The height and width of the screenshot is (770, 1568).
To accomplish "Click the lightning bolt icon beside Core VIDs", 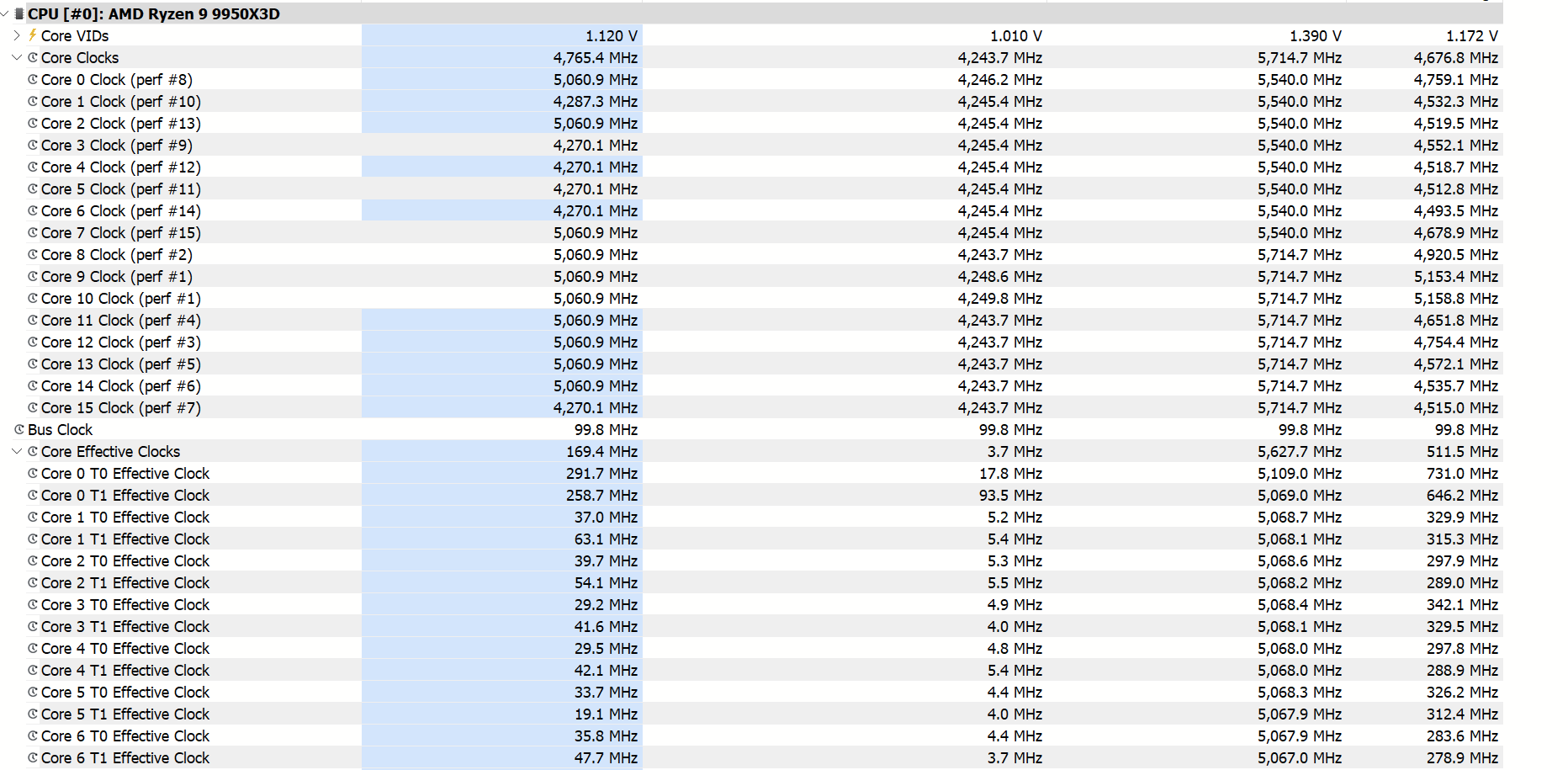I will [x=33, y=35].
